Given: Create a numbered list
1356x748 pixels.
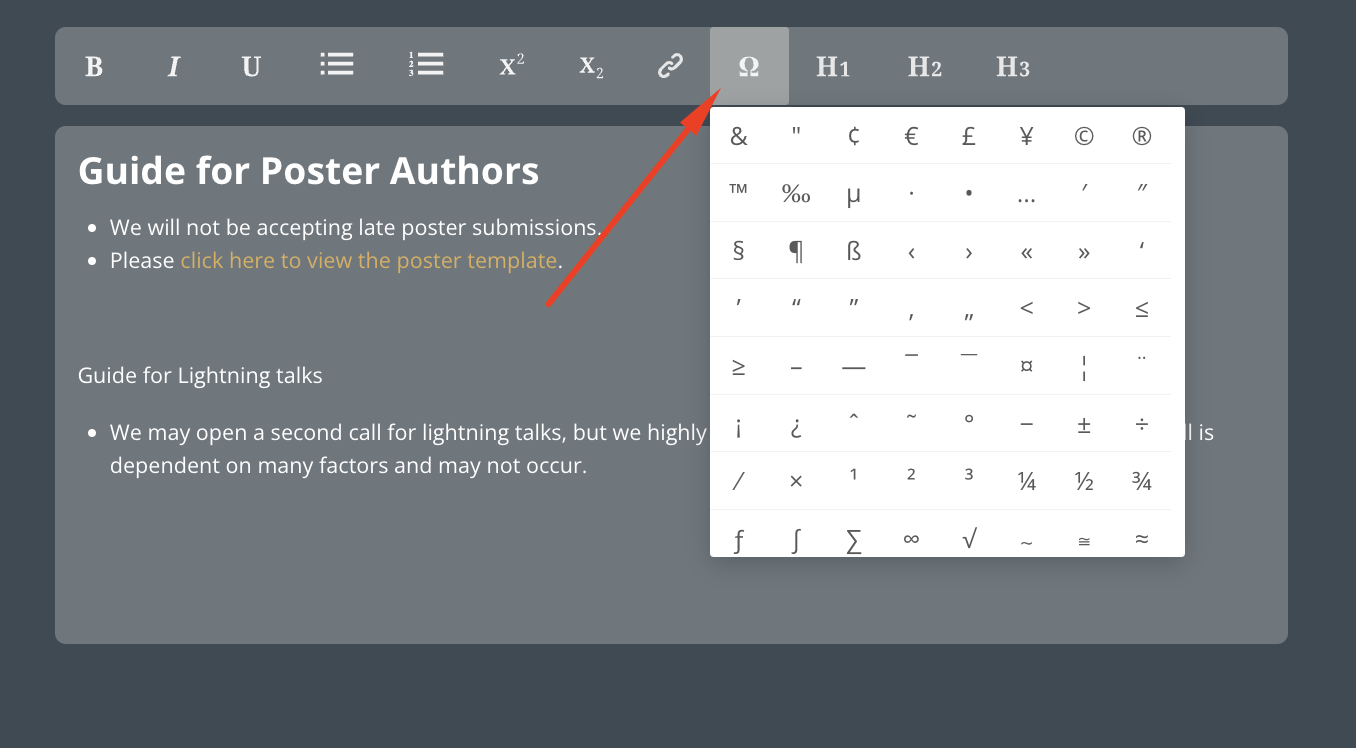Looking at the screenshot, I should (x=426, y=64).
